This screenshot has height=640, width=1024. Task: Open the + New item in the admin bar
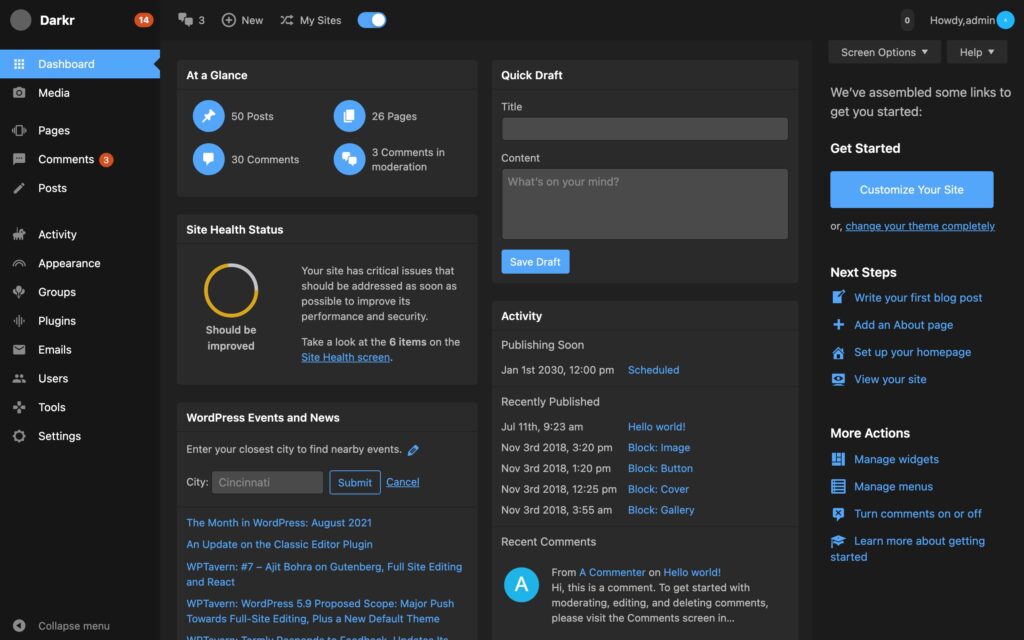click(x=242, y=19)
